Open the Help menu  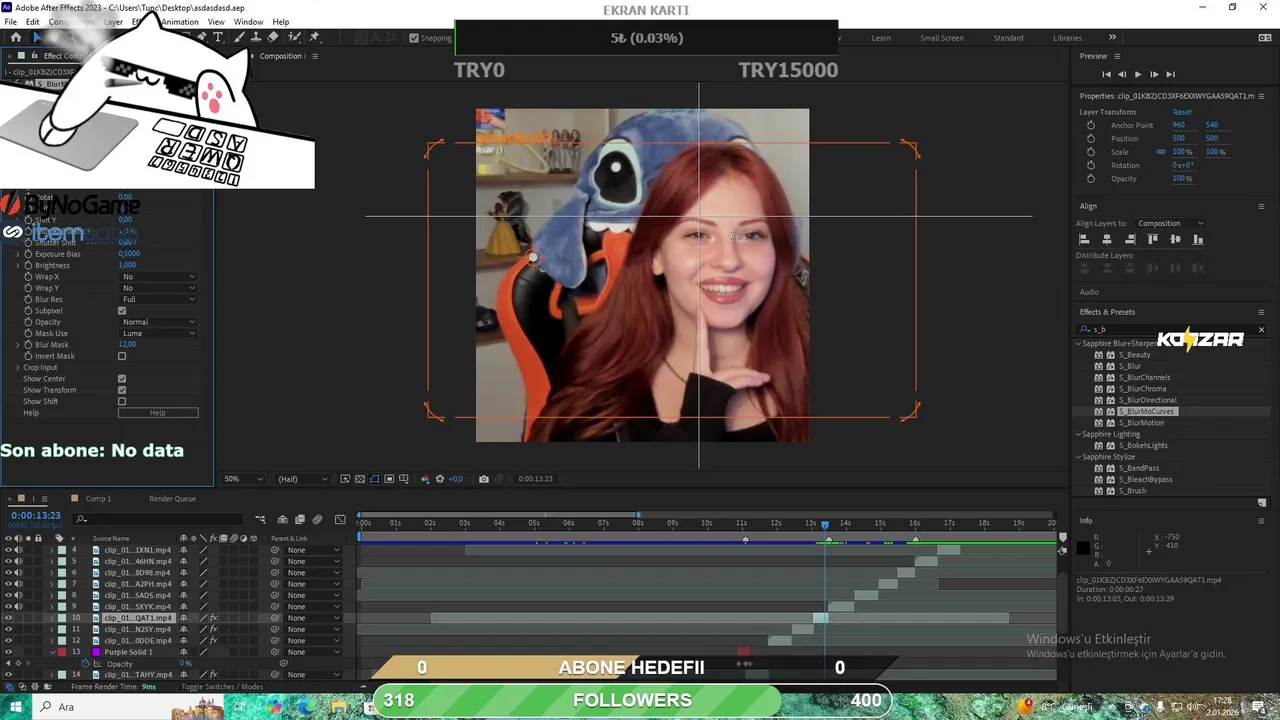[x=281, y=22]
